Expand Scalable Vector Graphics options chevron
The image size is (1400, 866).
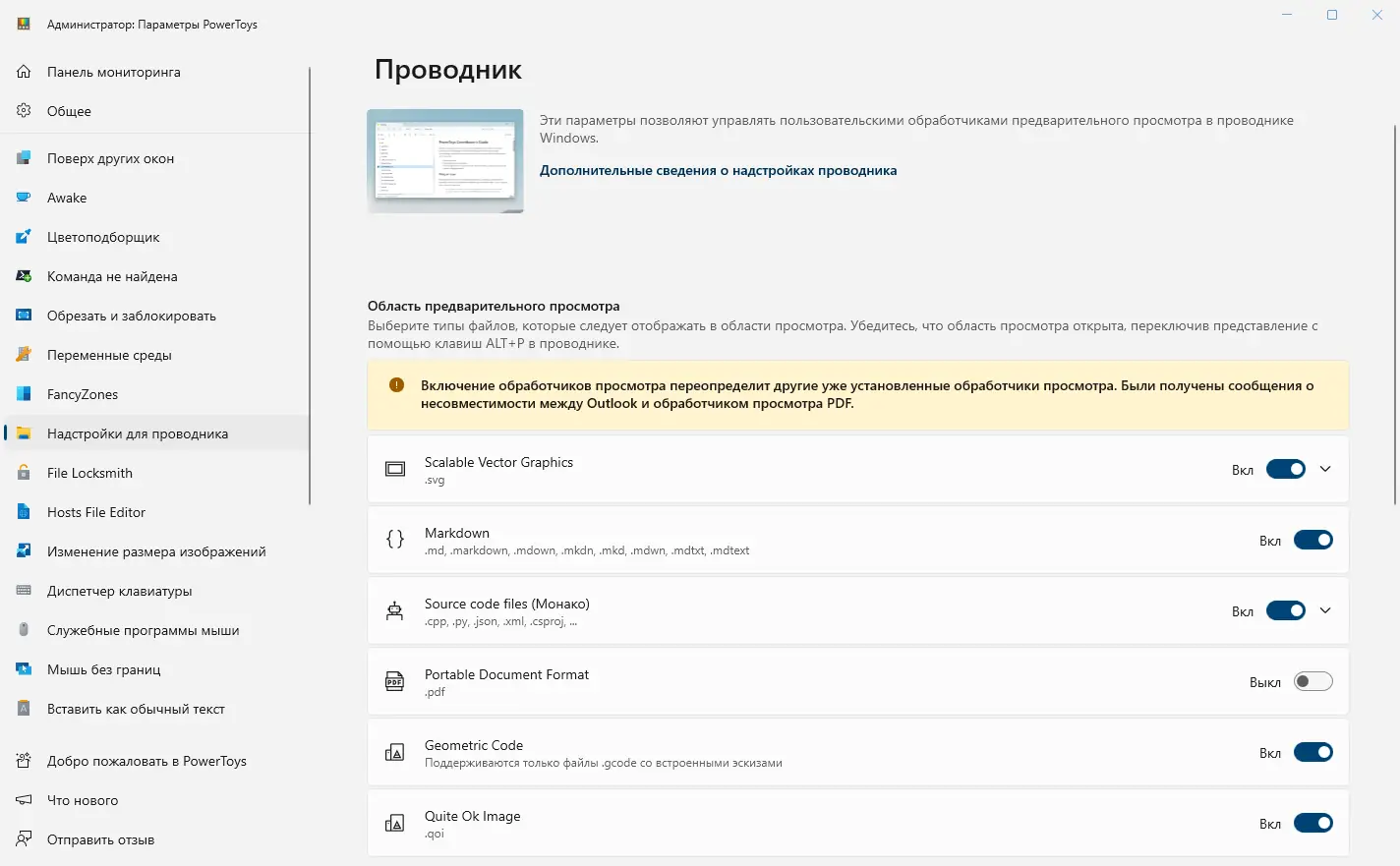pos(1326,469)
